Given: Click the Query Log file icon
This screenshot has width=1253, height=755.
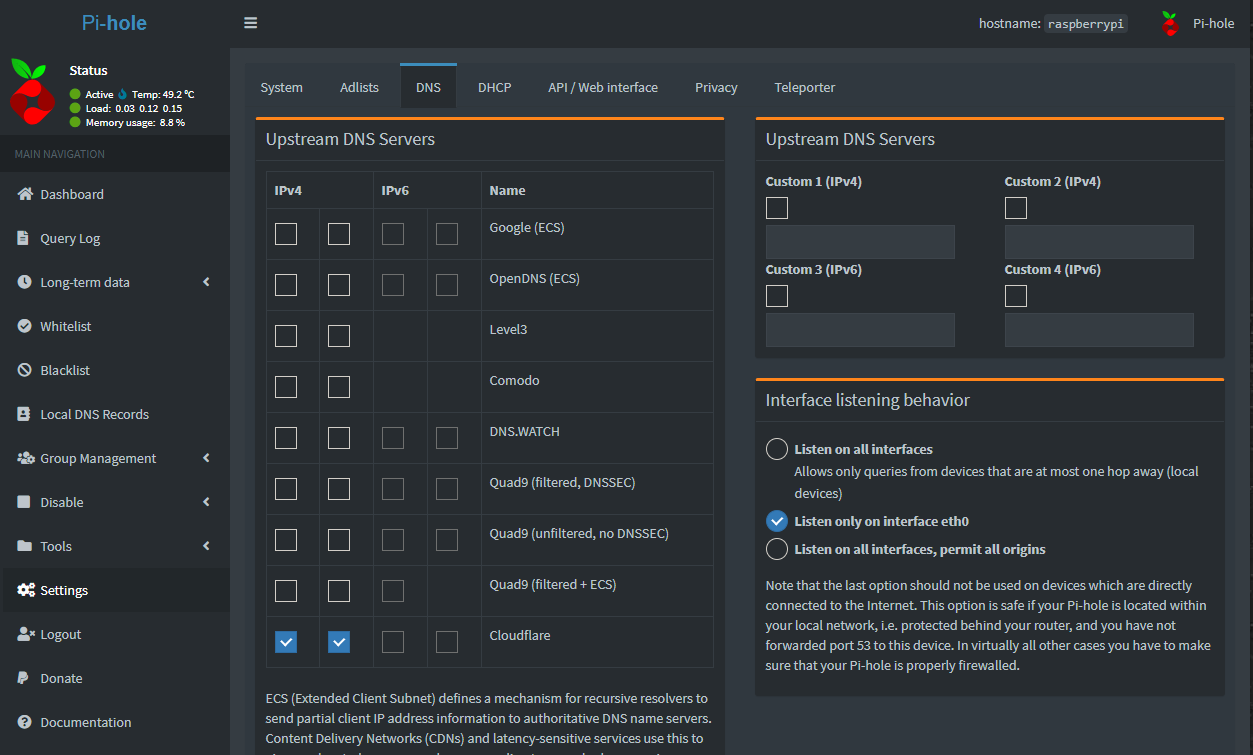Looking at the screenshot, I should (x=23, y=238).
